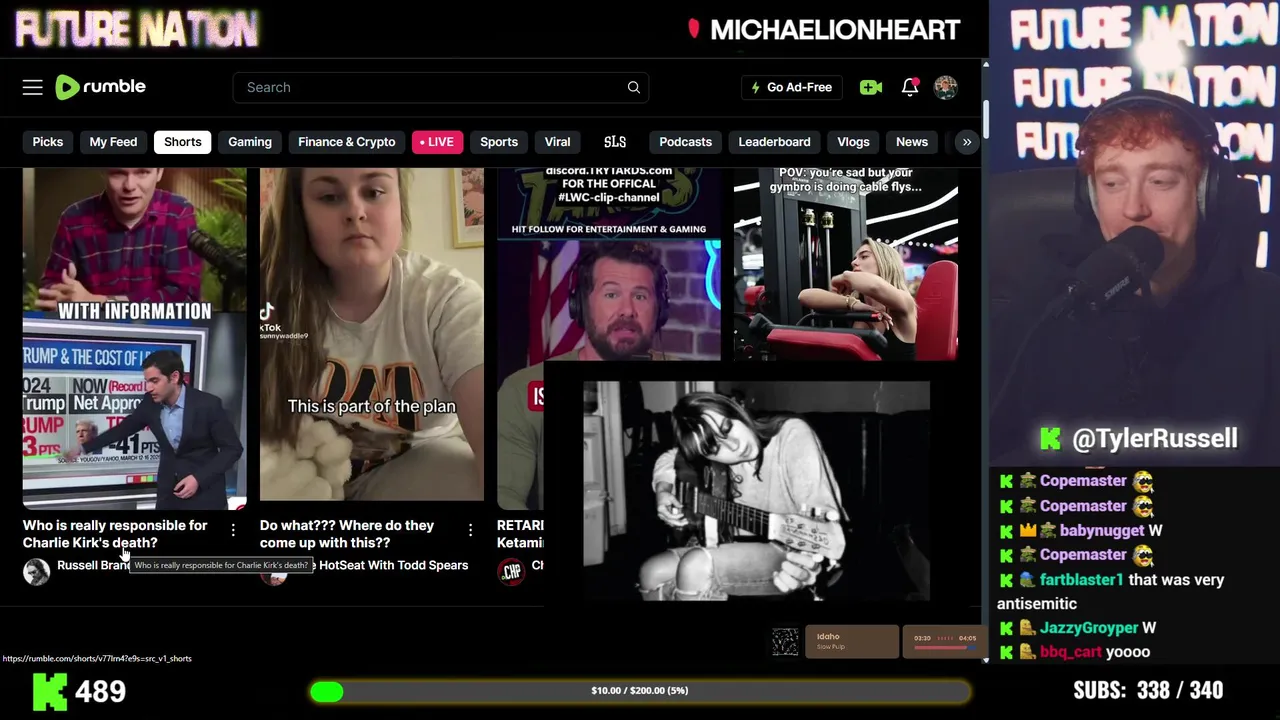Open the green video upload camera icon
Viewport: 1280px width, 720px height.
[871, 87]
